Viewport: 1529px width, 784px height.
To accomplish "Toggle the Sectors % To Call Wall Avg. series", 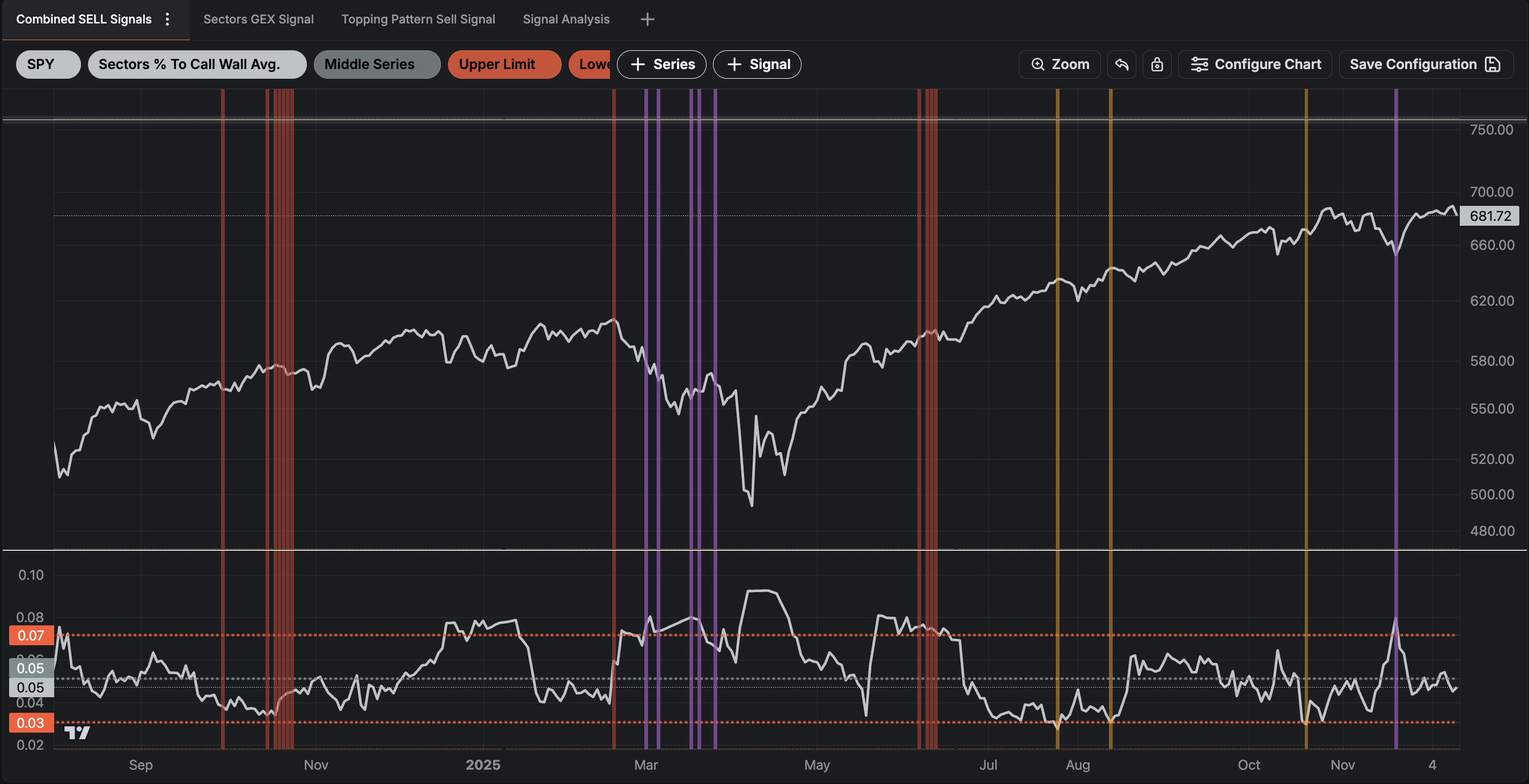I will coord(197,64).
